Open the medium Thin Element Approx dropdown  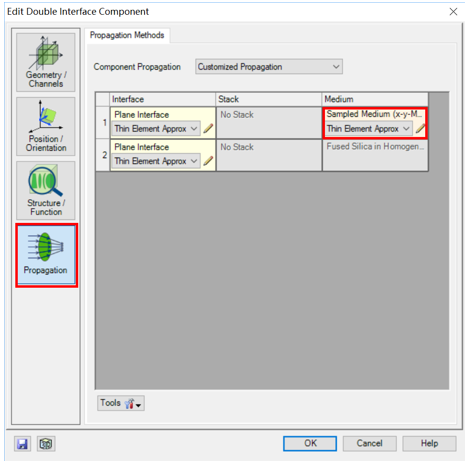pos(368,129)
